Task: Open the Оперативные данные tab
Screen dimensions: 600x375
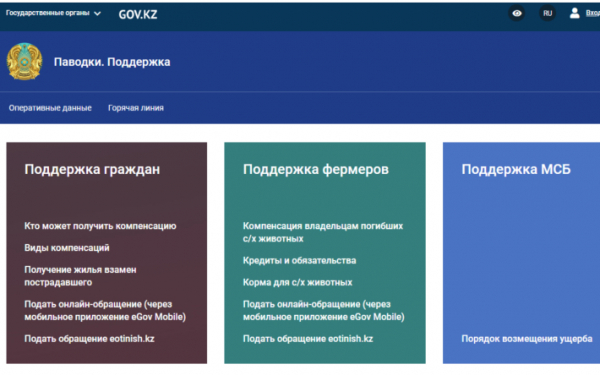Action: (x=50, y=108)
